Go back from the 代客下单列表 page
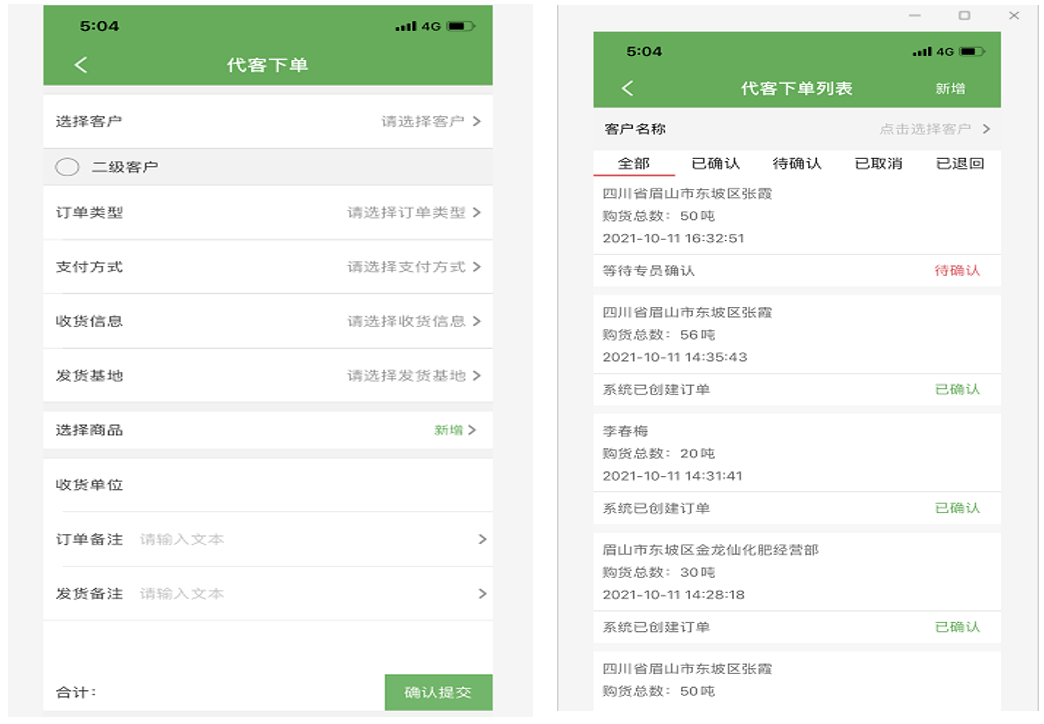 pyautogui.click(x=627, y=88)
